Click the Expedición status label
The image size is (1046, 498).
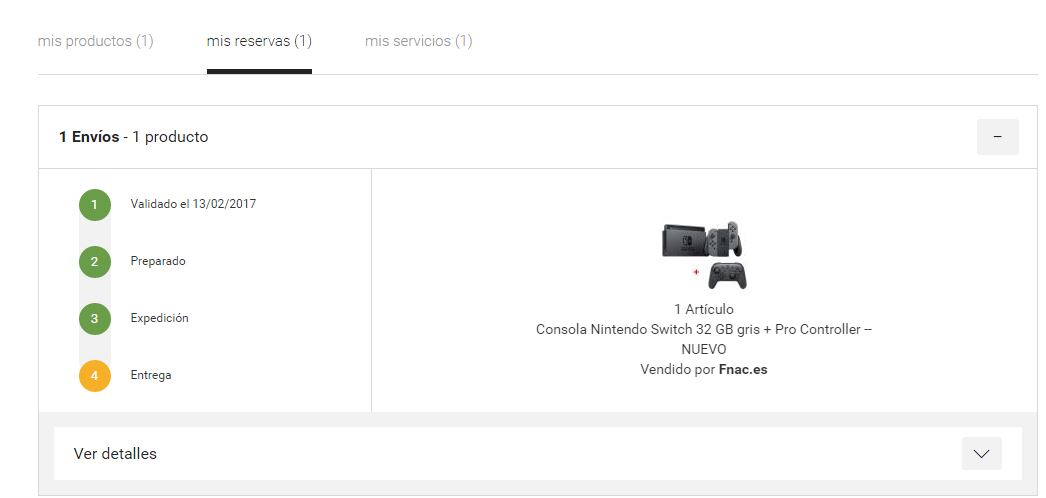click(x=159, y=318)
